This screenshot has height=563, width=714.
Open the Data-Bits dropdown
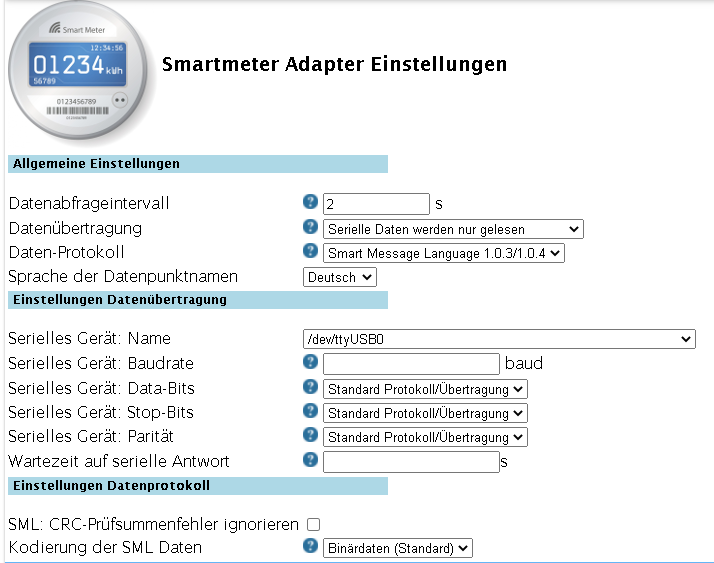(x=425, y=389)
